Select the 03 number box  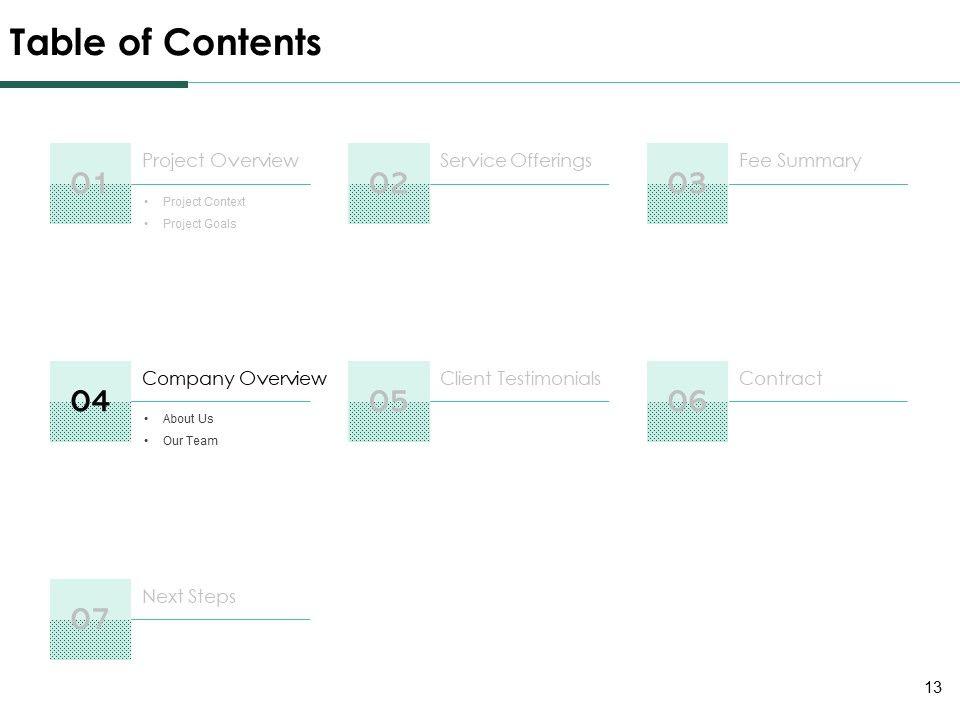[687, 183]
